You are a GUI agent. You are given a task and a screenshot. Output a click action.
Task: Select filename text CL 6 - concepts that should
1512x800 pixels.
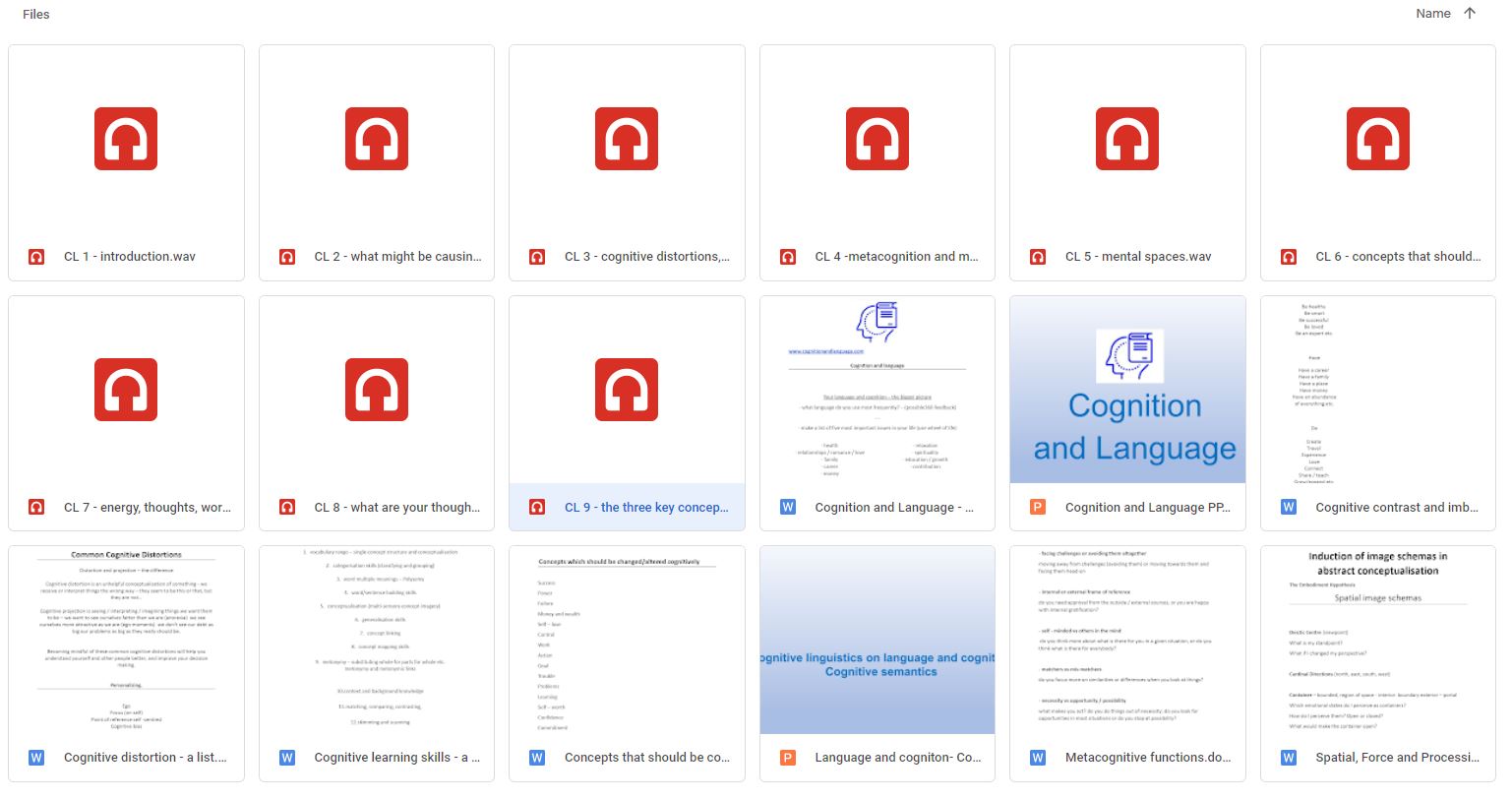click(x=1398, y=257)
